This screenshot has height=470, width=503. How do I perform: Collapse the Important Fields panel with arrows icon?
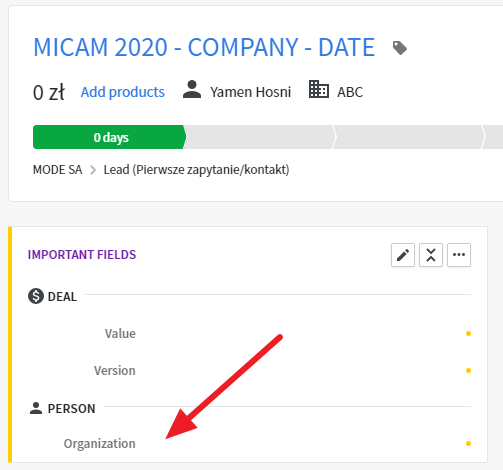(431, 255)
